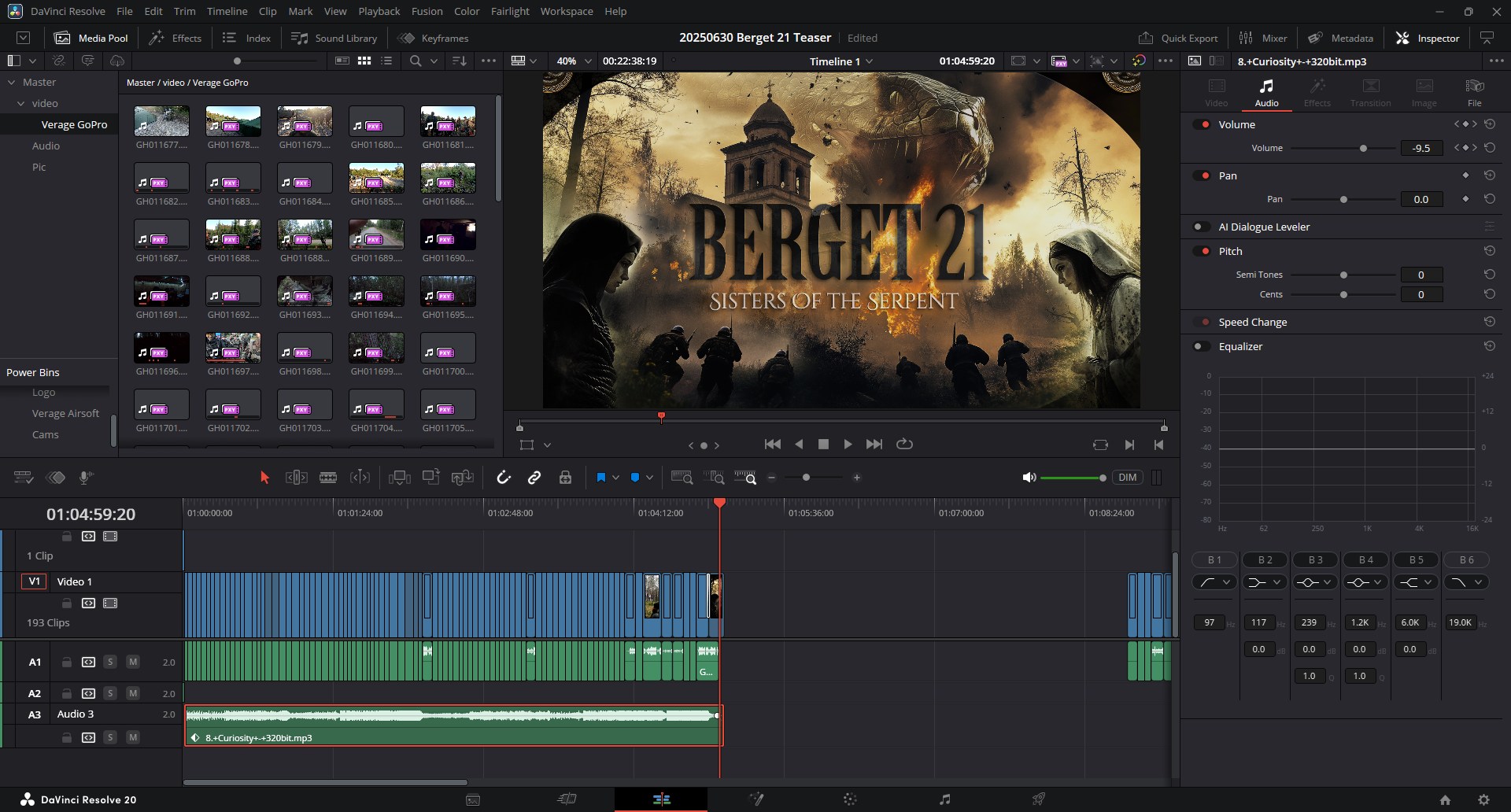Toggle the Linked Selection chain icon

pos(534,478)
